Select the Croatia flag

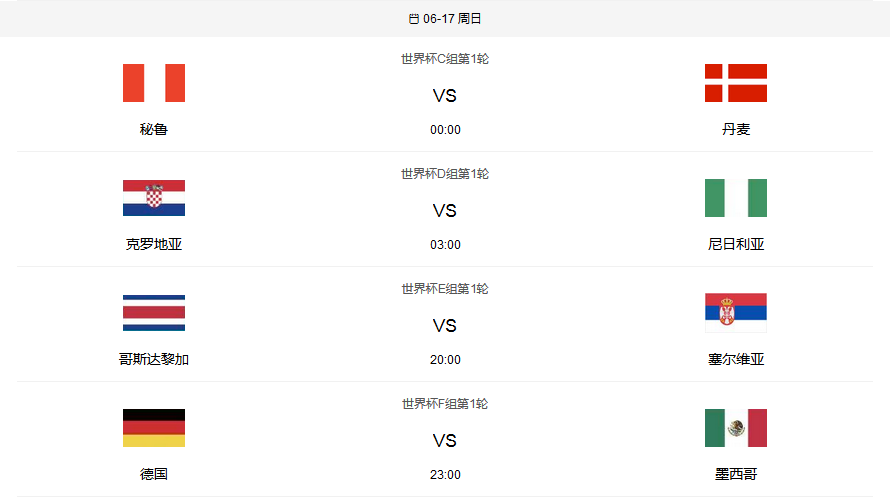[154, 198]
